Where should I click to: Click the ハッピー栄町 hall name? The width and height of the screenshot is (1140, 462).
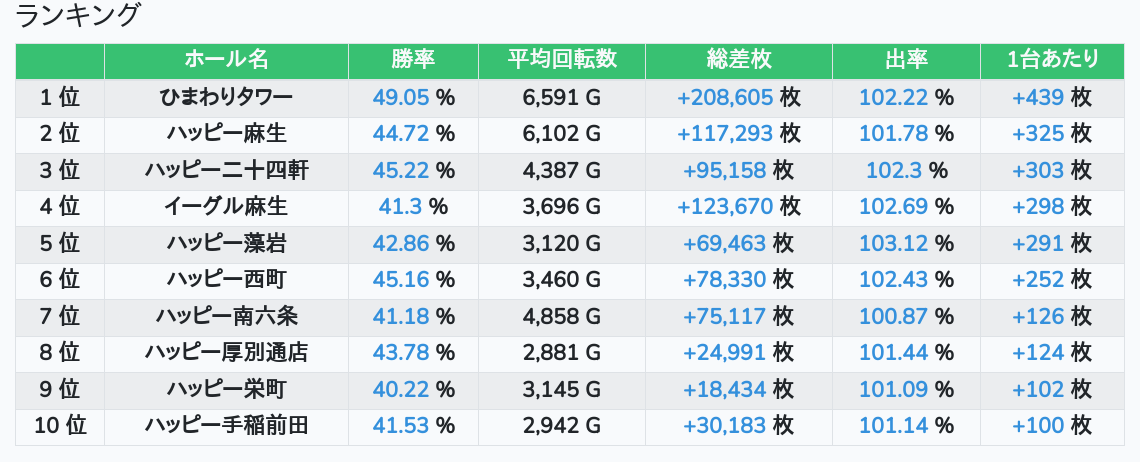(x=226, y=389)
